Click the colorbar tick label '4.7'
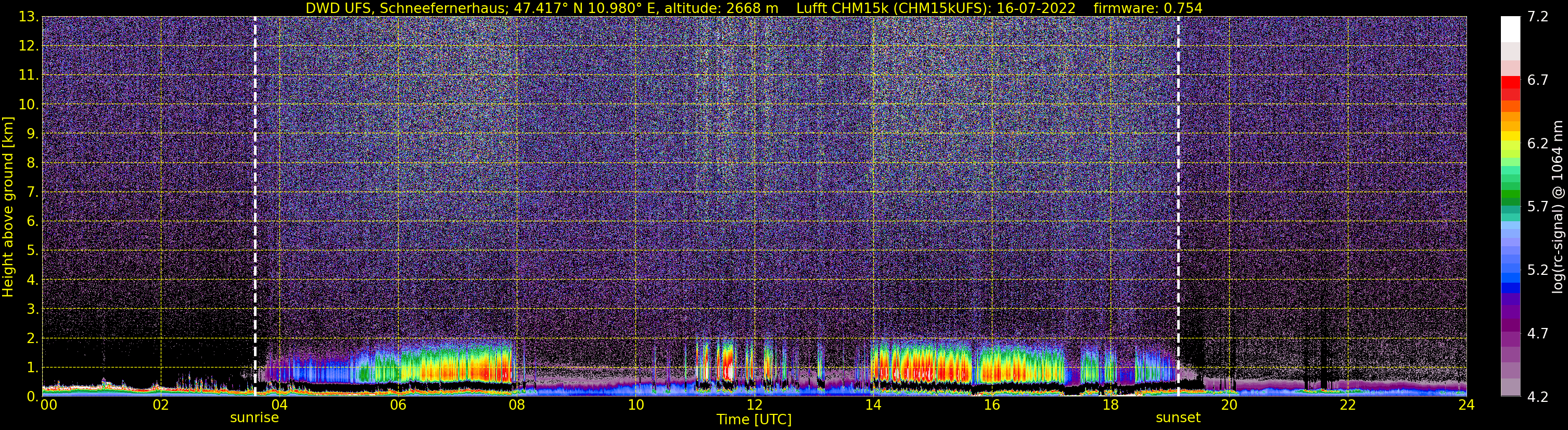This screenshot has width=1568, height=430. (1538, 334)
